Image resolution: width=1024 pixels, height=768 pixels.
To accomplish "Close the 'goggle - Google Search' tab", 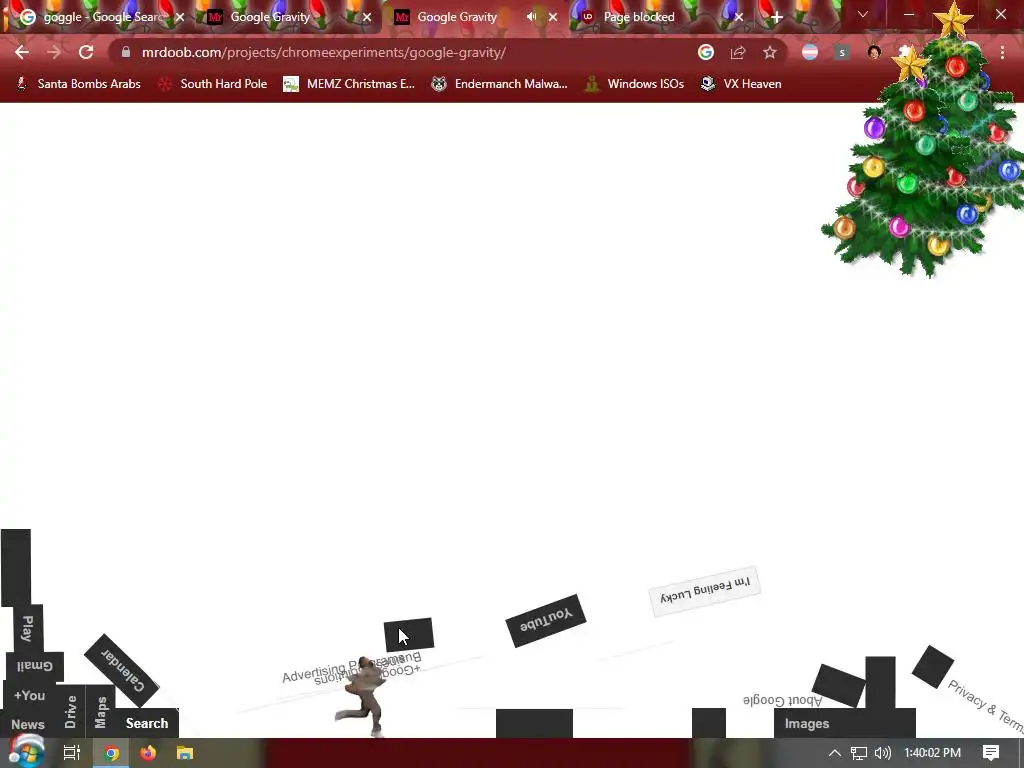I will pos(180,18).
